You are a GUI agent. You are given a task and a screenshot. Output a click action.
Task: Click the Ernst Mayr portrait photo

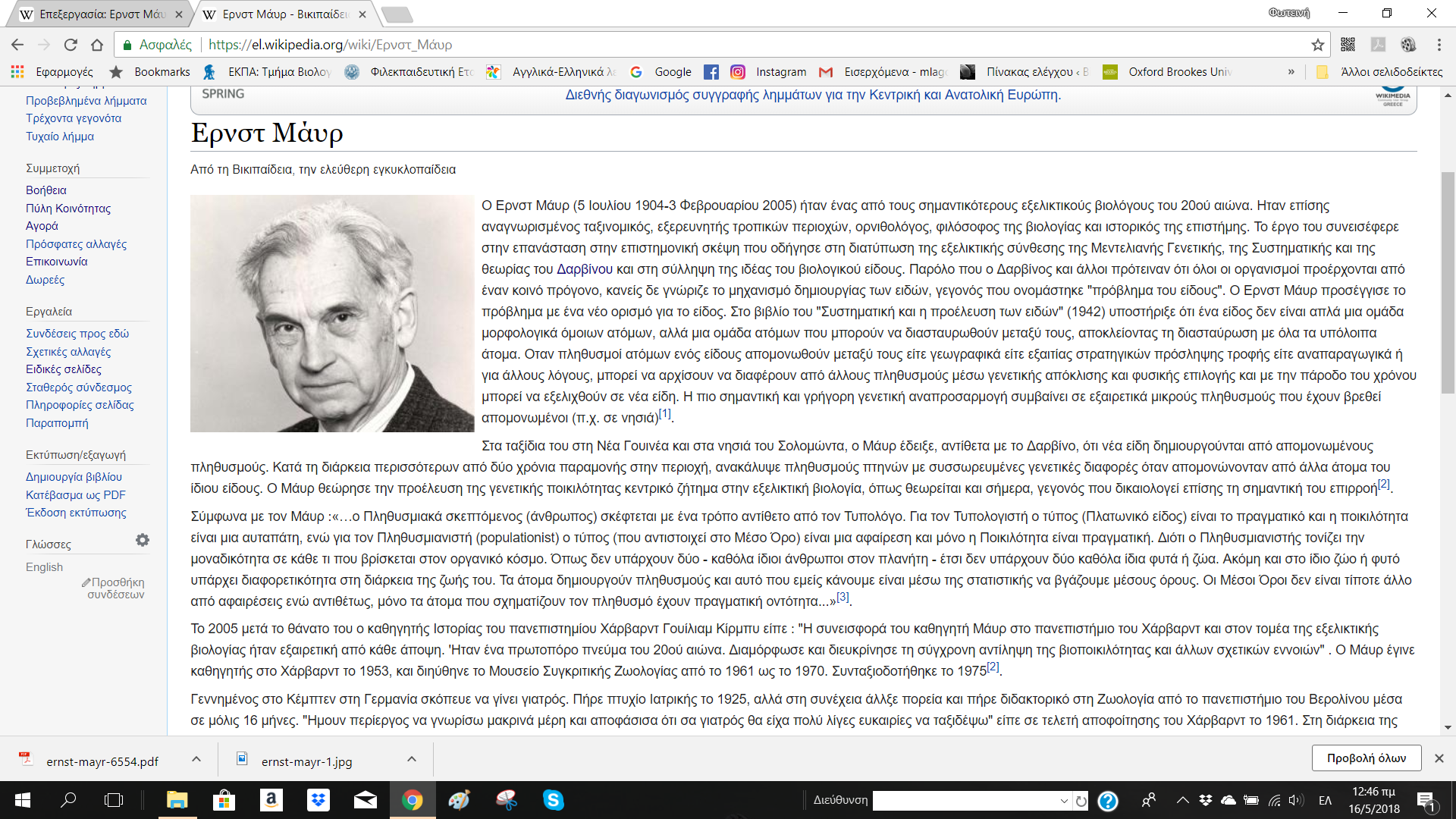[x=332, y=313]
